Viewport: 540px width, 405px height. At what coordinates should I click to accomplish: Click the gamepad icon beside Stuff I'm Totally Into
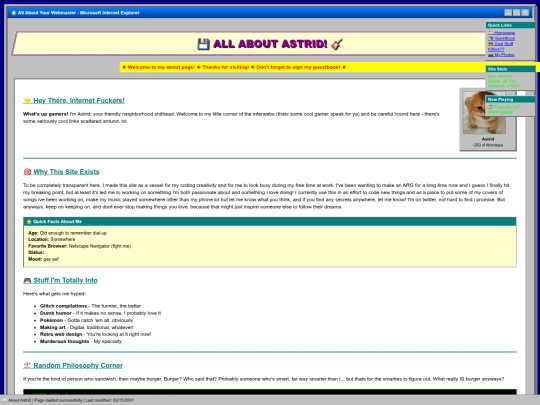click(27, 280)
